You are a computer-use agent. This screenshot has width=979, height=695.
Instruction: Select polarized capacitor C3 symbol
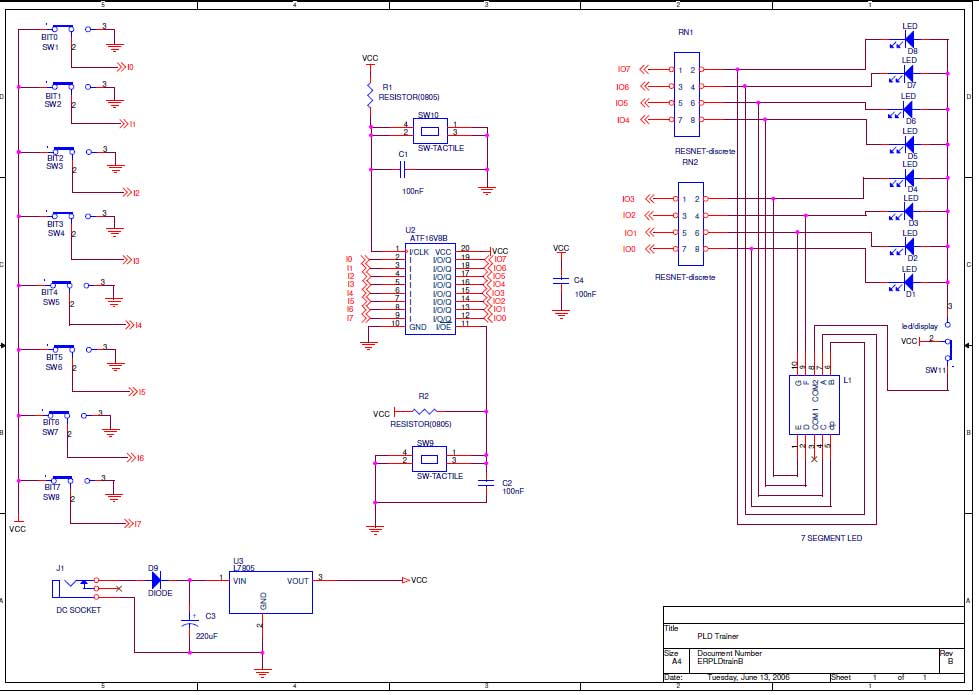pyautogui.click(x=190, y=622)
